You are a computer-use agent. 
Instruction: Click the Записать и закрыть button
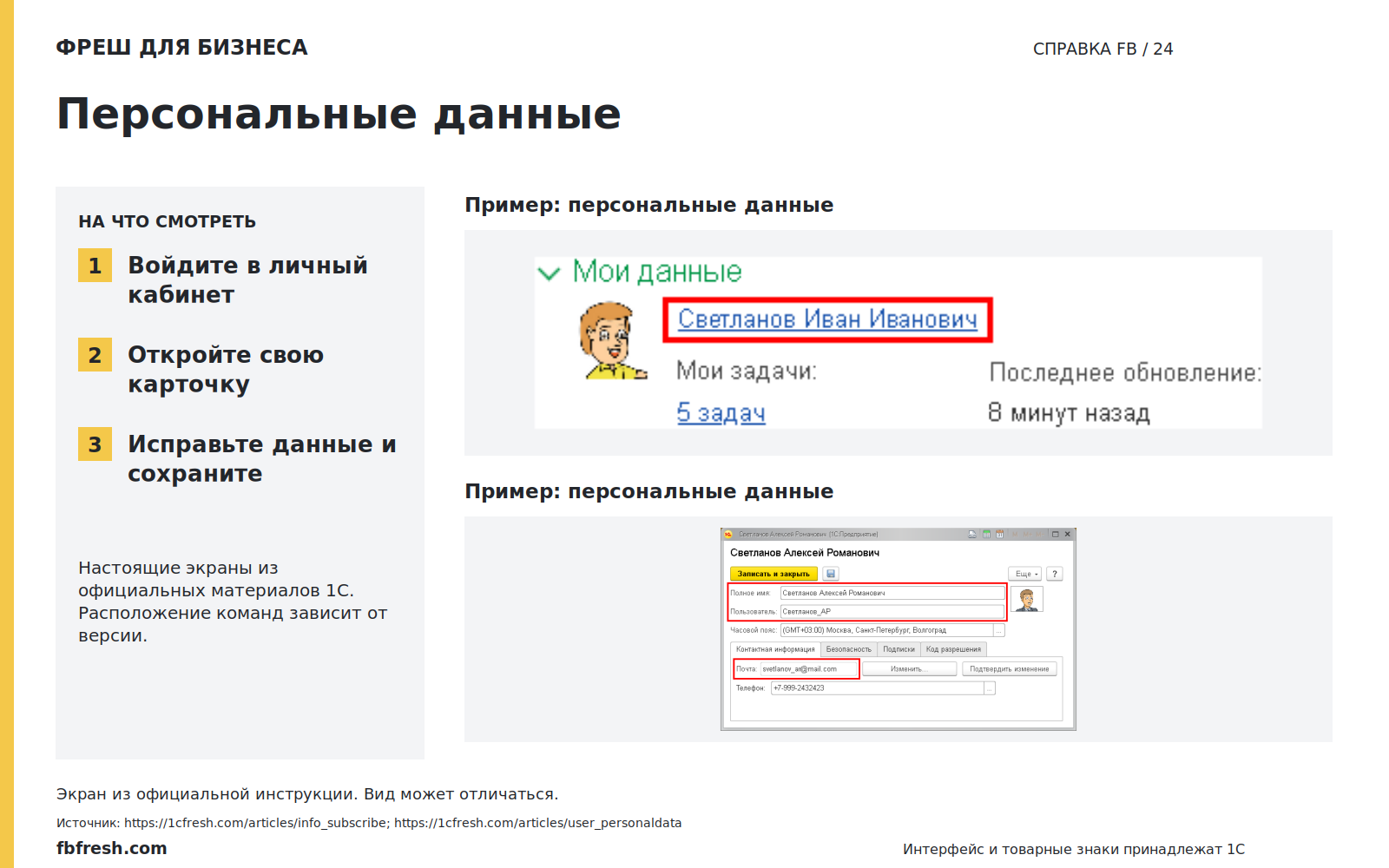pos(773,574)
